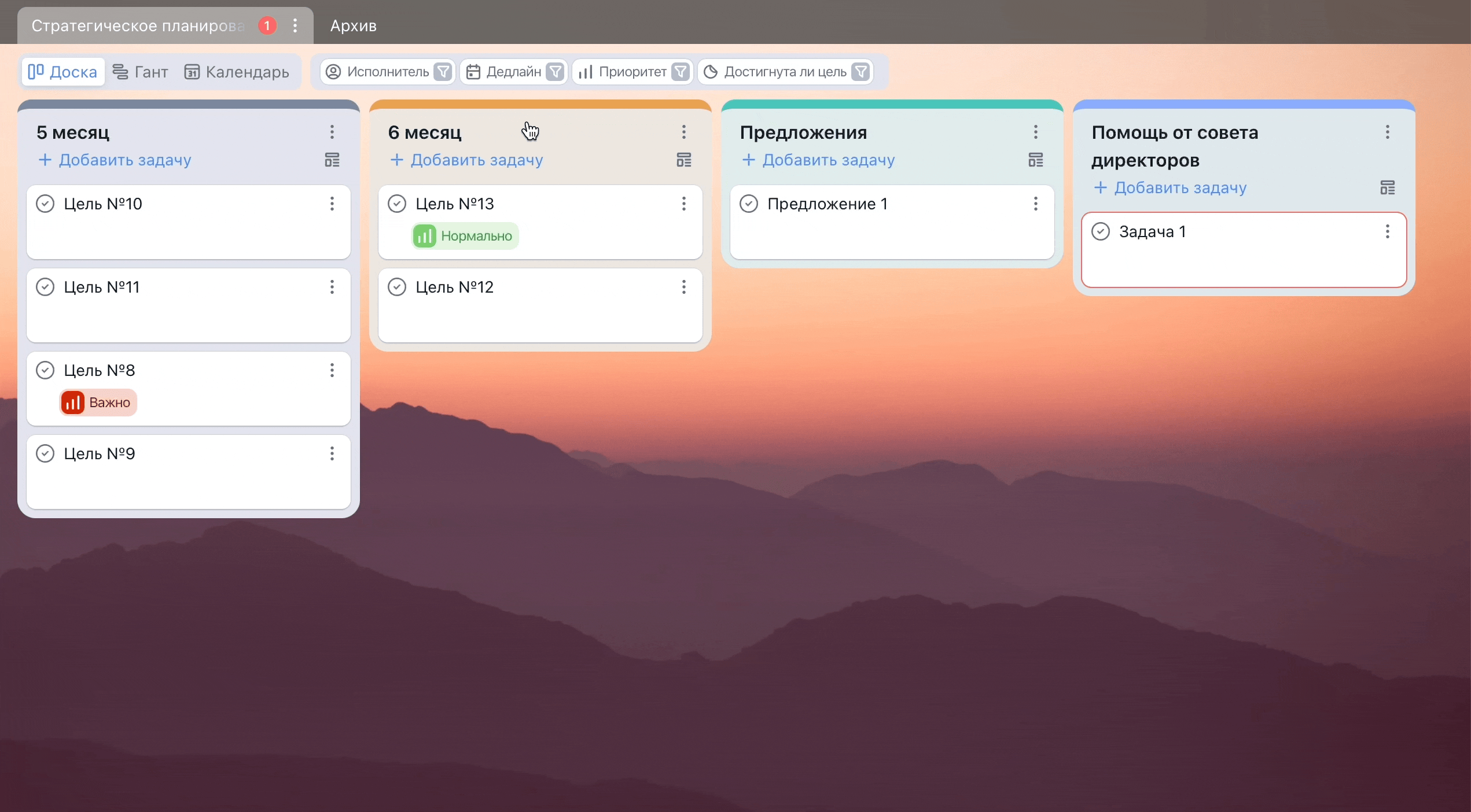This screenshot has height=812, width=1471.
Task: Click the Нормально priority label on Цель №13
Action: tap(465, 236)
